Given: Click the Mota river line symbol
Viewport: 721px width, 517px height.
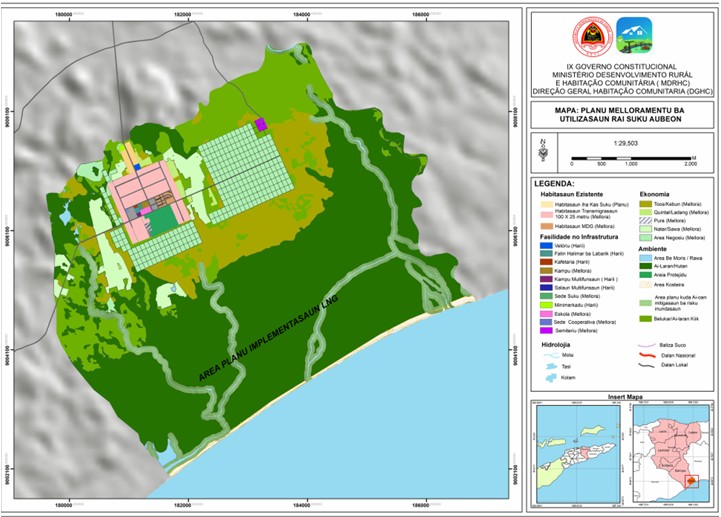Looking at the screenshot, I should coord(554,353).
